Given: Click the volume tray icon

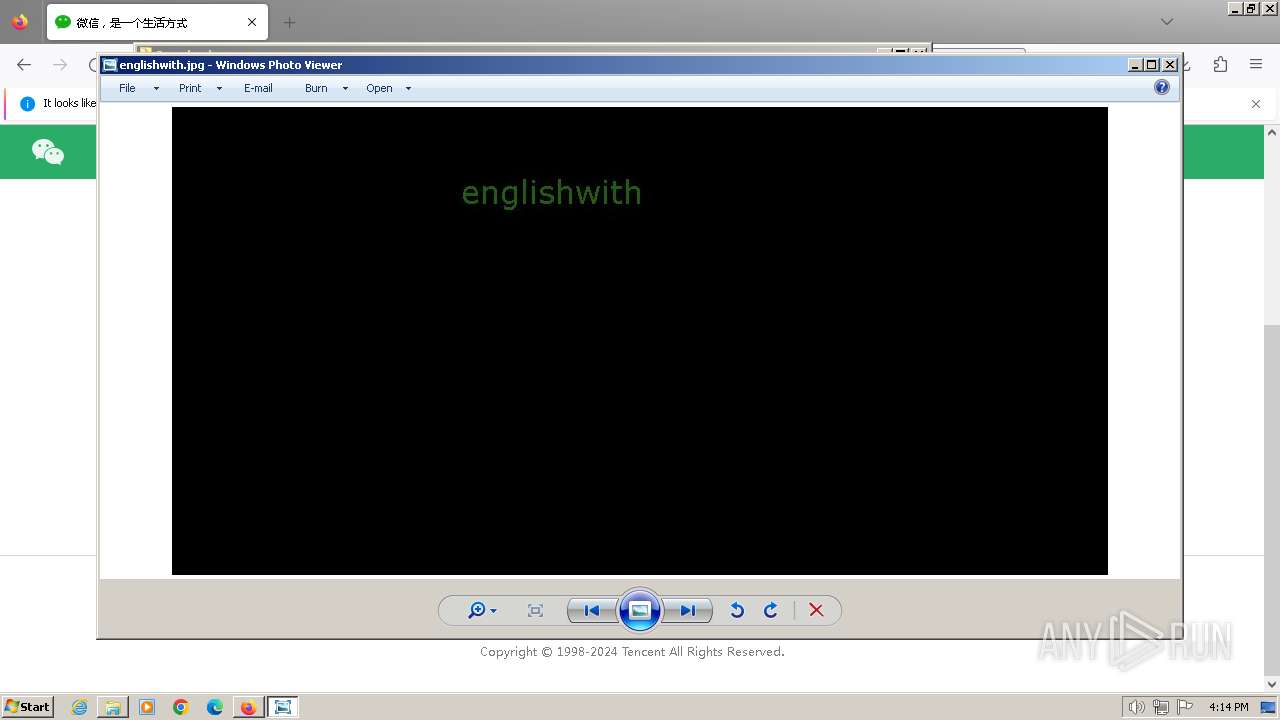Looking at the screenshot, I should coord(1136,707).
